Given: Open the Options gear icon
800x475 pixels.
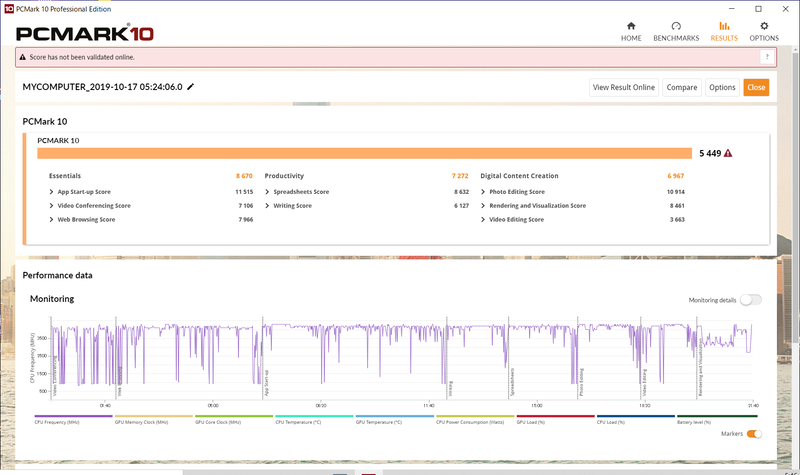Looking at the screenshot, I should pyautogui.click(x=764, y=27).
